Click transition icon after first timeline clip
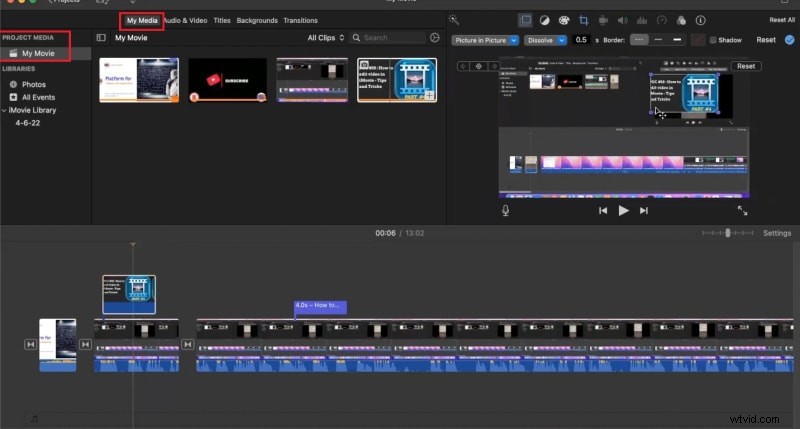 click(x=85, y=345)
